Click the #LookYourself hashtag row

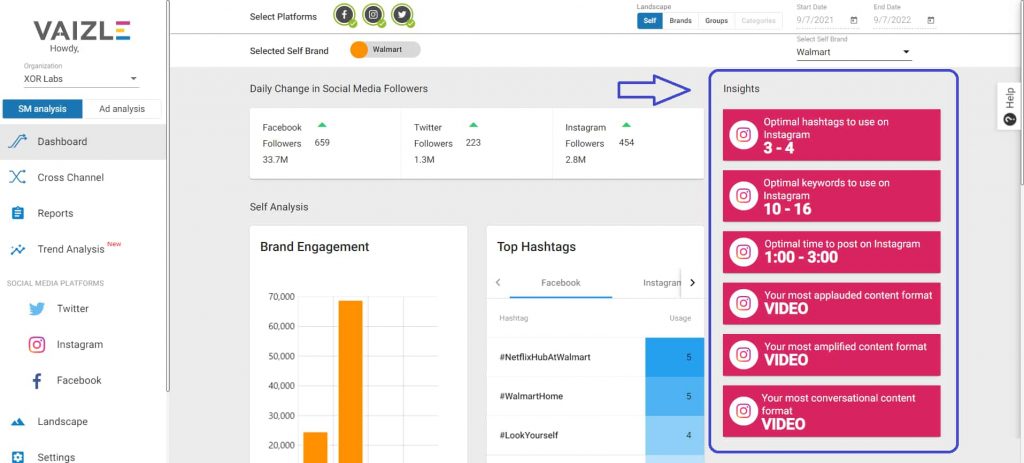[x=596, y=435]
